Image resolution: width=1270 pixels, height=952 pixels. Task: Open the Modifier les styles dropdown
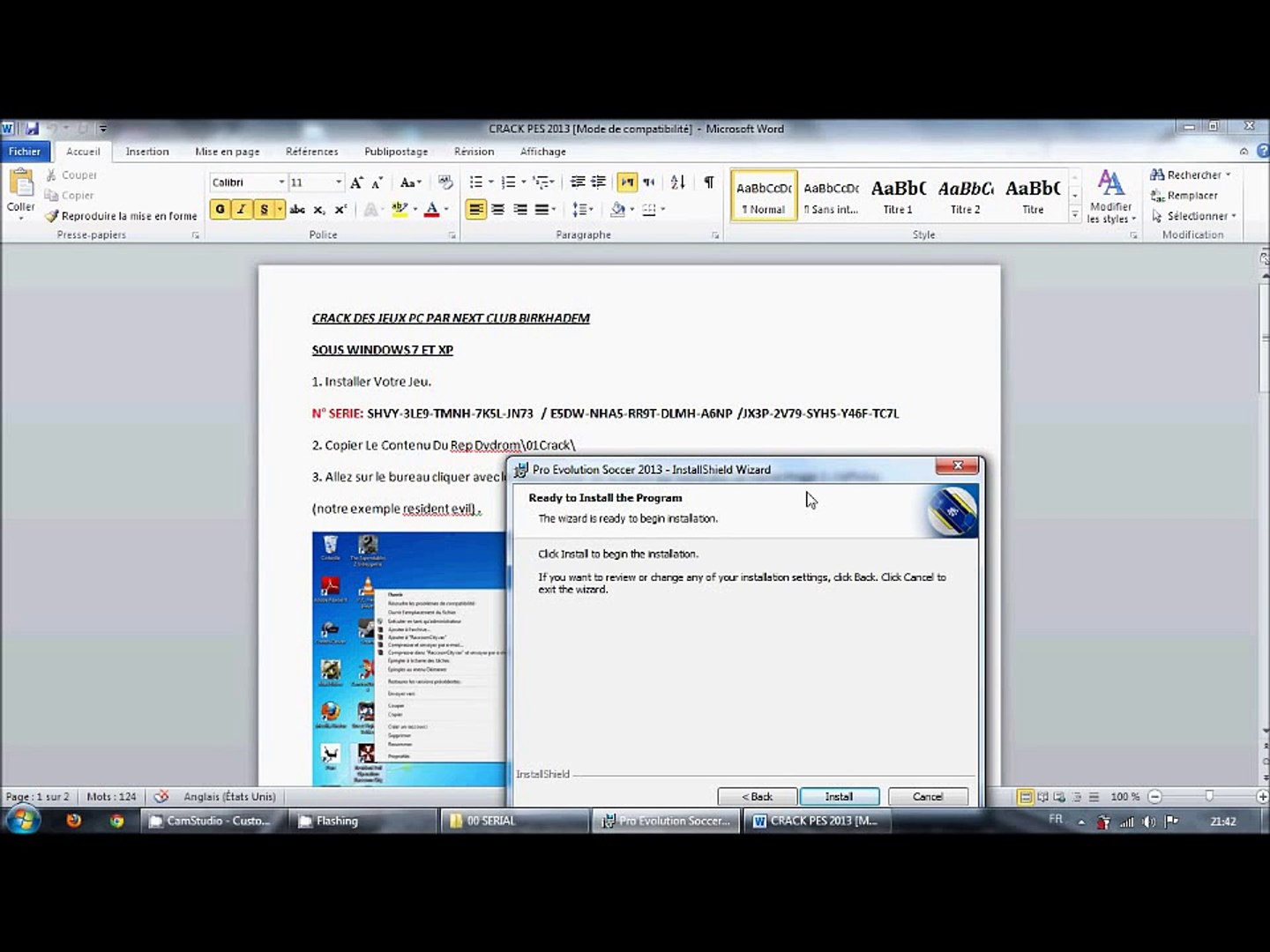tap(1111, 197)
